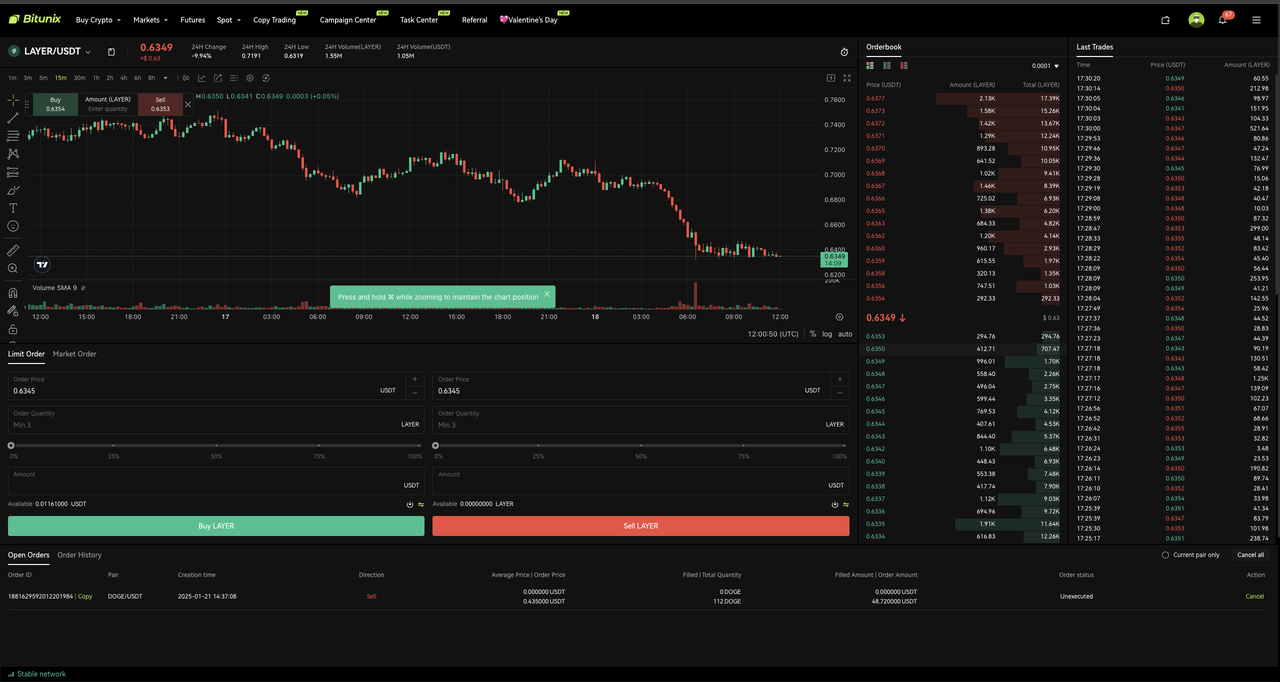The width and height of the screenshot is (1280, 682).
Task: Switch to the Market Order tab
Action: 77,354
